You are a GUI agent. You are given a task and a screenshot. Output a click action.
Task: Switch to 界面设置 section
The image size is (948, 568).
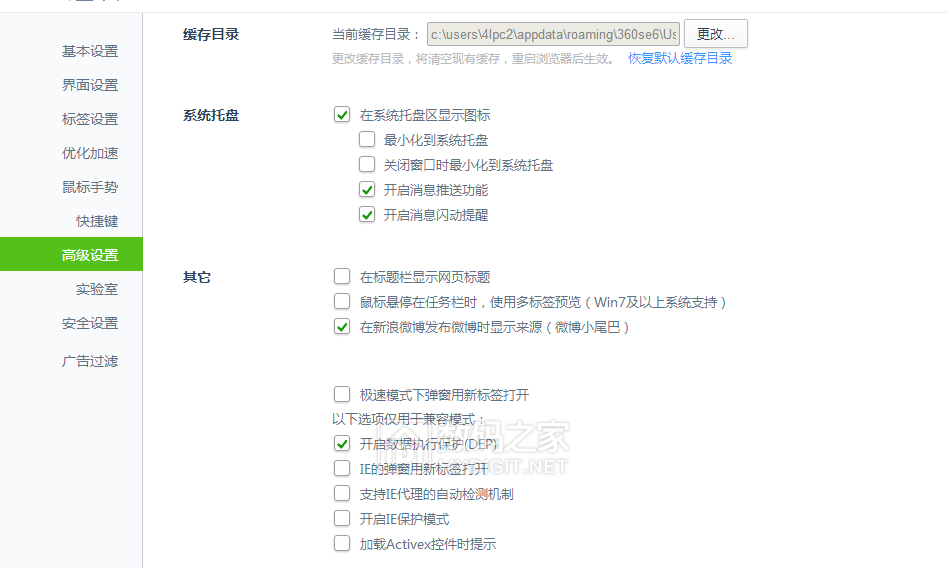pyautogui.click(x=89, y=85)
